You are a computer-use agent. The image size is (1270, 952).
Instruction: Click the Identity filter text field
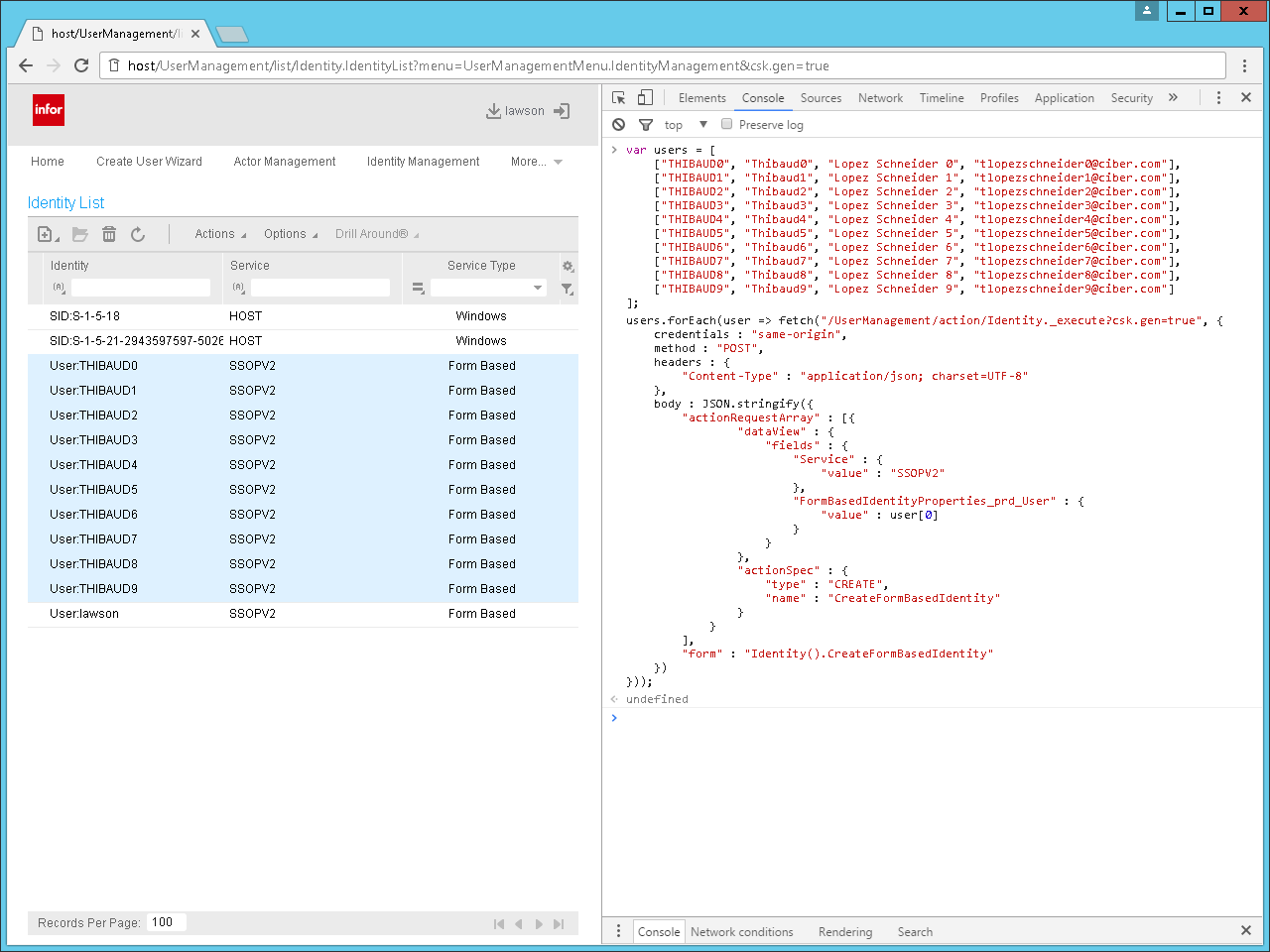click(141, 288)
